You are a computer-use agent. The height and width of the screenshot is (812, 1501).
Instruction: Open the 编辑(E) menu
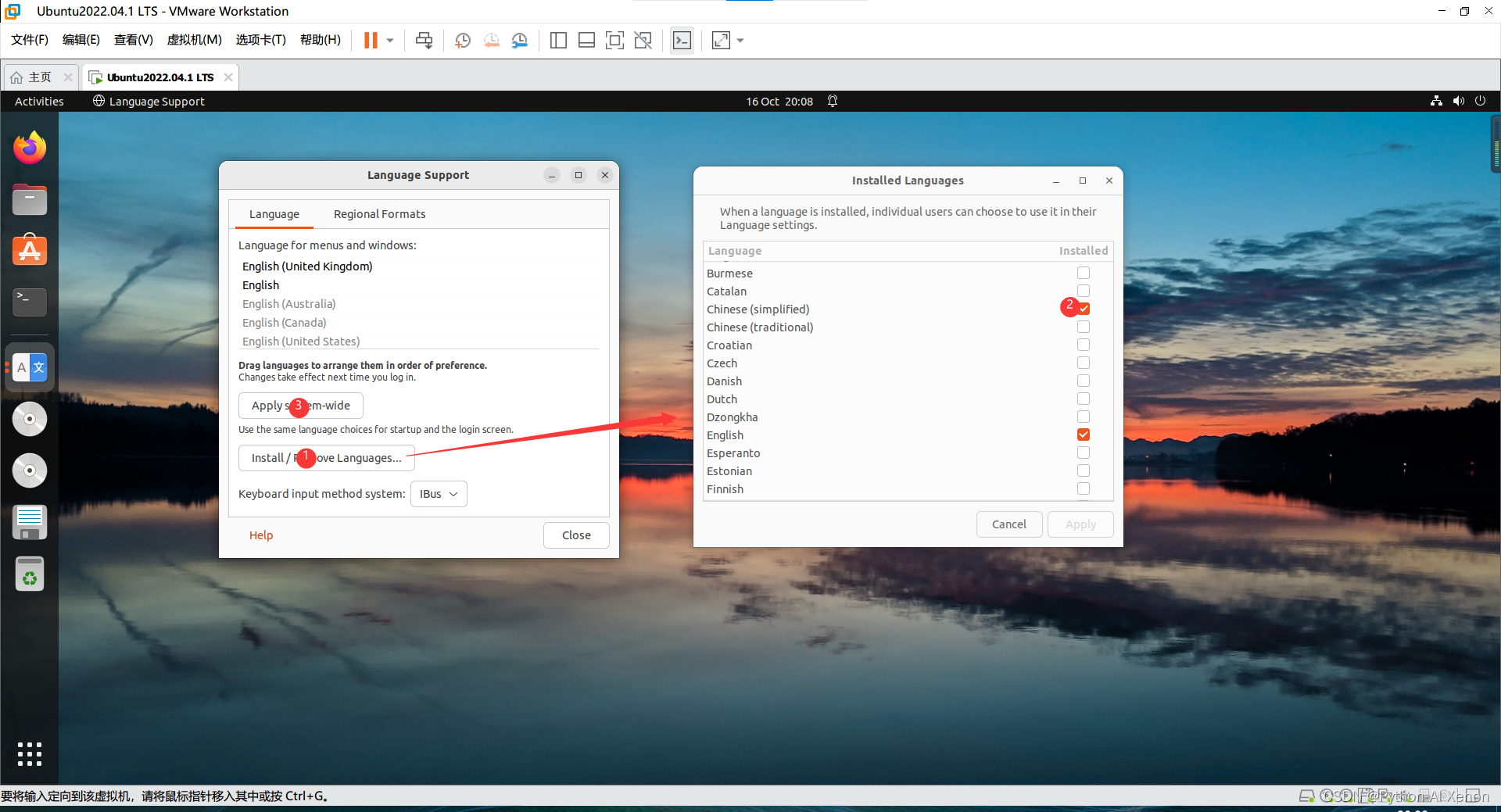click(x=81, y=40)
